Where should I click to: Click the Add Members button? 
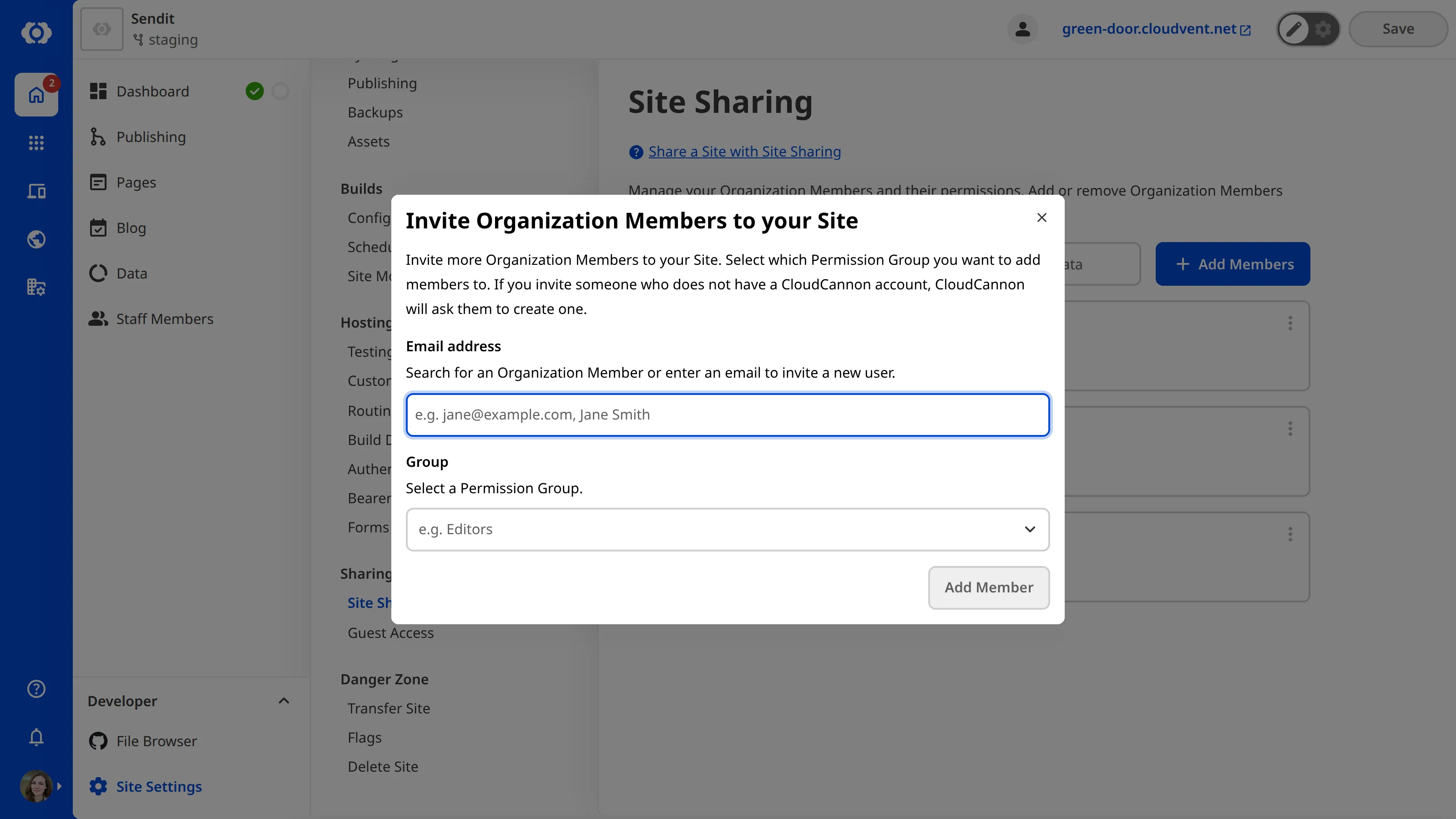point(1232,264)
